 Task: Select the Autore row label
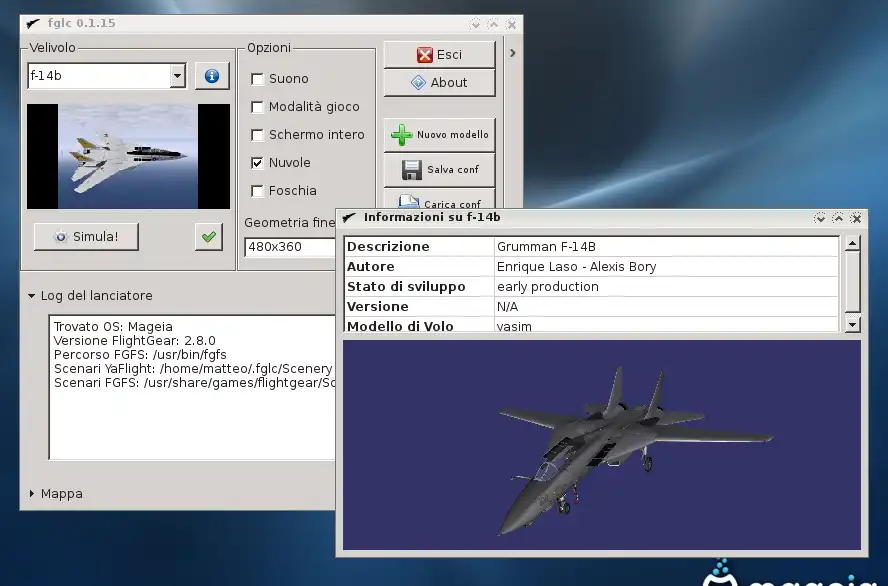pos(370,267)
